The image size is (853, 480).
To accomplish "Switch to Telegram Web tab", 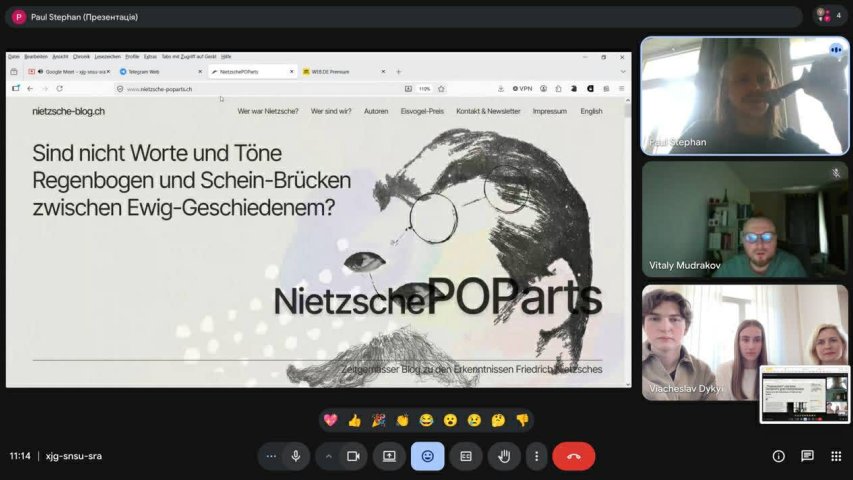I will (x=161, y=72).
